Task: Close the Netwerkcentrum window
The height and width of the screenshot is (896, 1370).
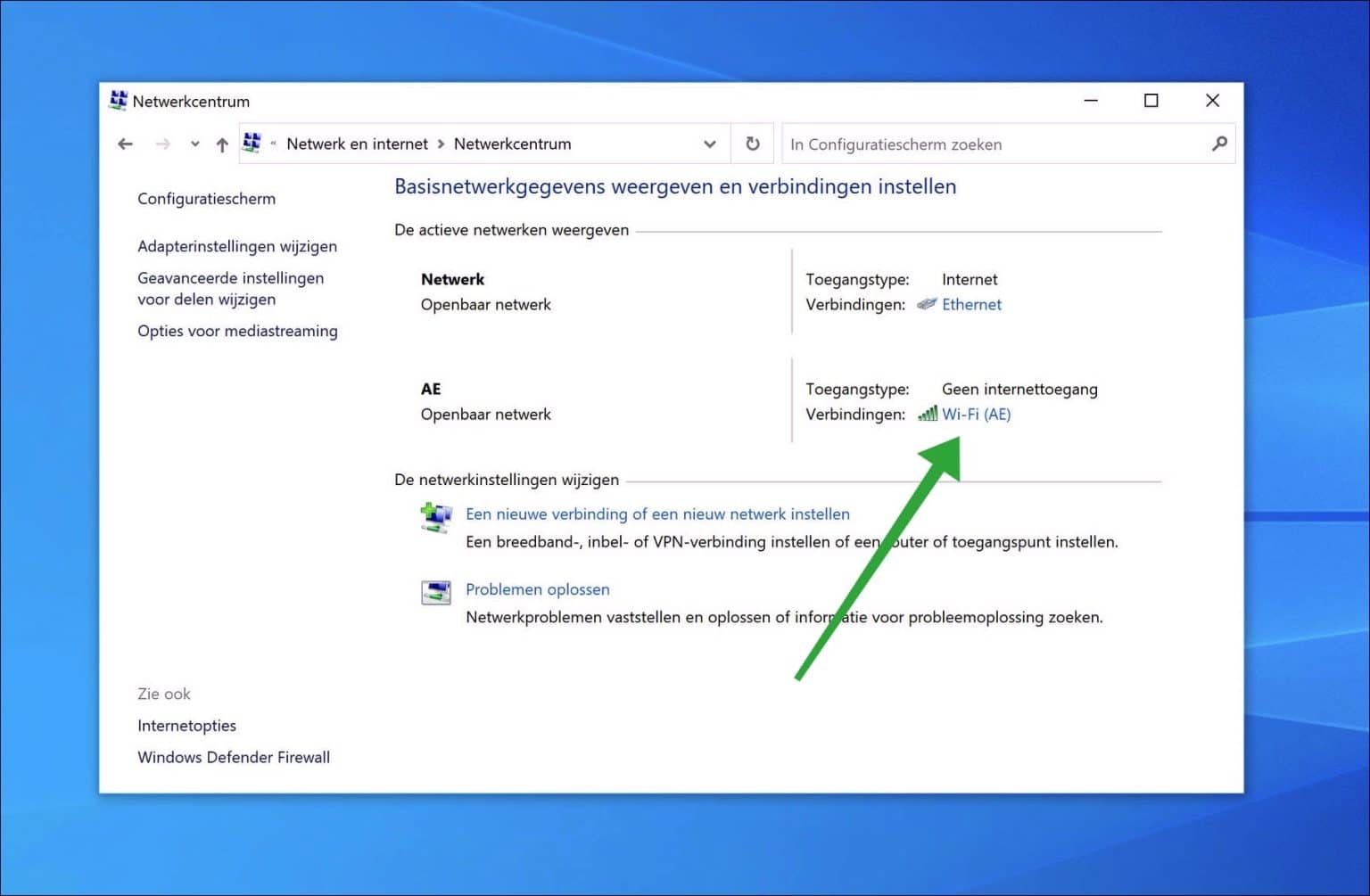Action: click(1212, 101)
